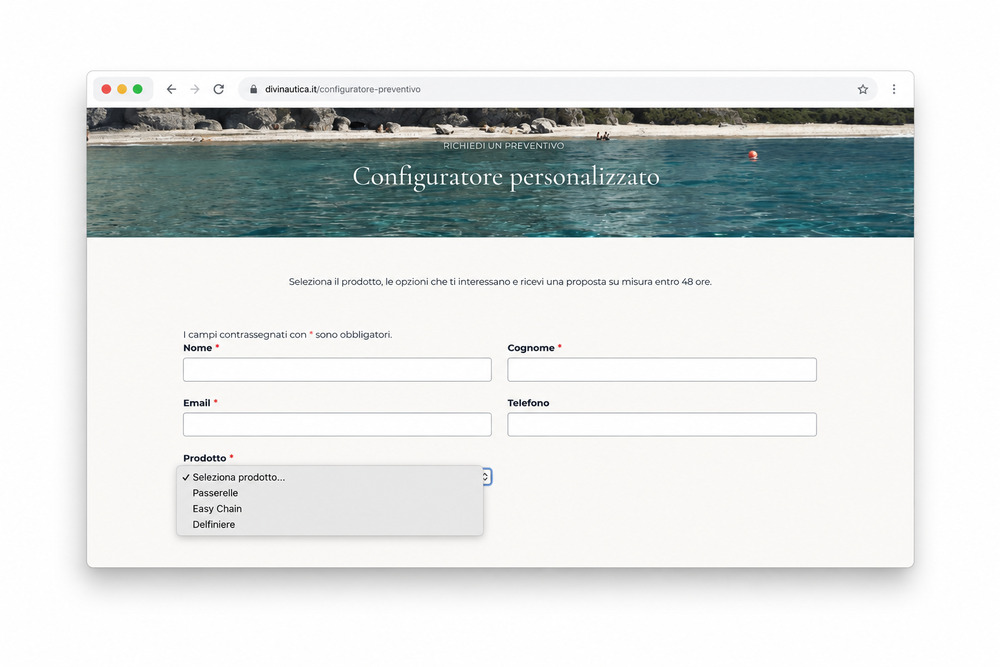Click the address bar URL divinautica.it
Viewport: 1000px width, 667px height.
(342, 89)
